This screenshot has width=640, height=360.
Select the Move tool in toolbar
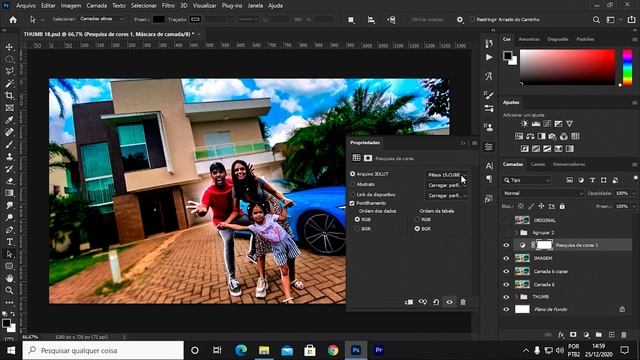(x=9, y=47)
